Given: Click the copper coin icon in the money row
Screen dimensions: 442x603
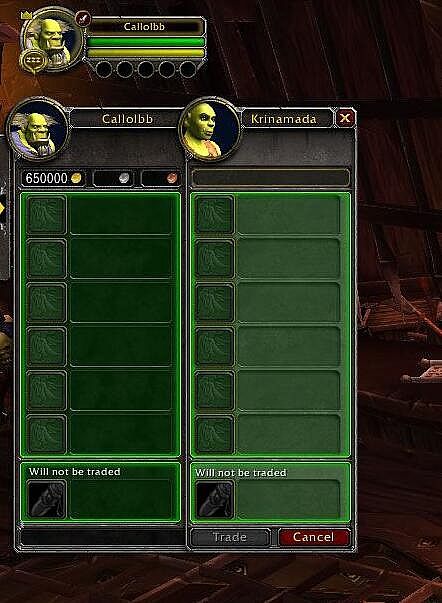Looking at the screenshot, I should (x=172, y=178).
